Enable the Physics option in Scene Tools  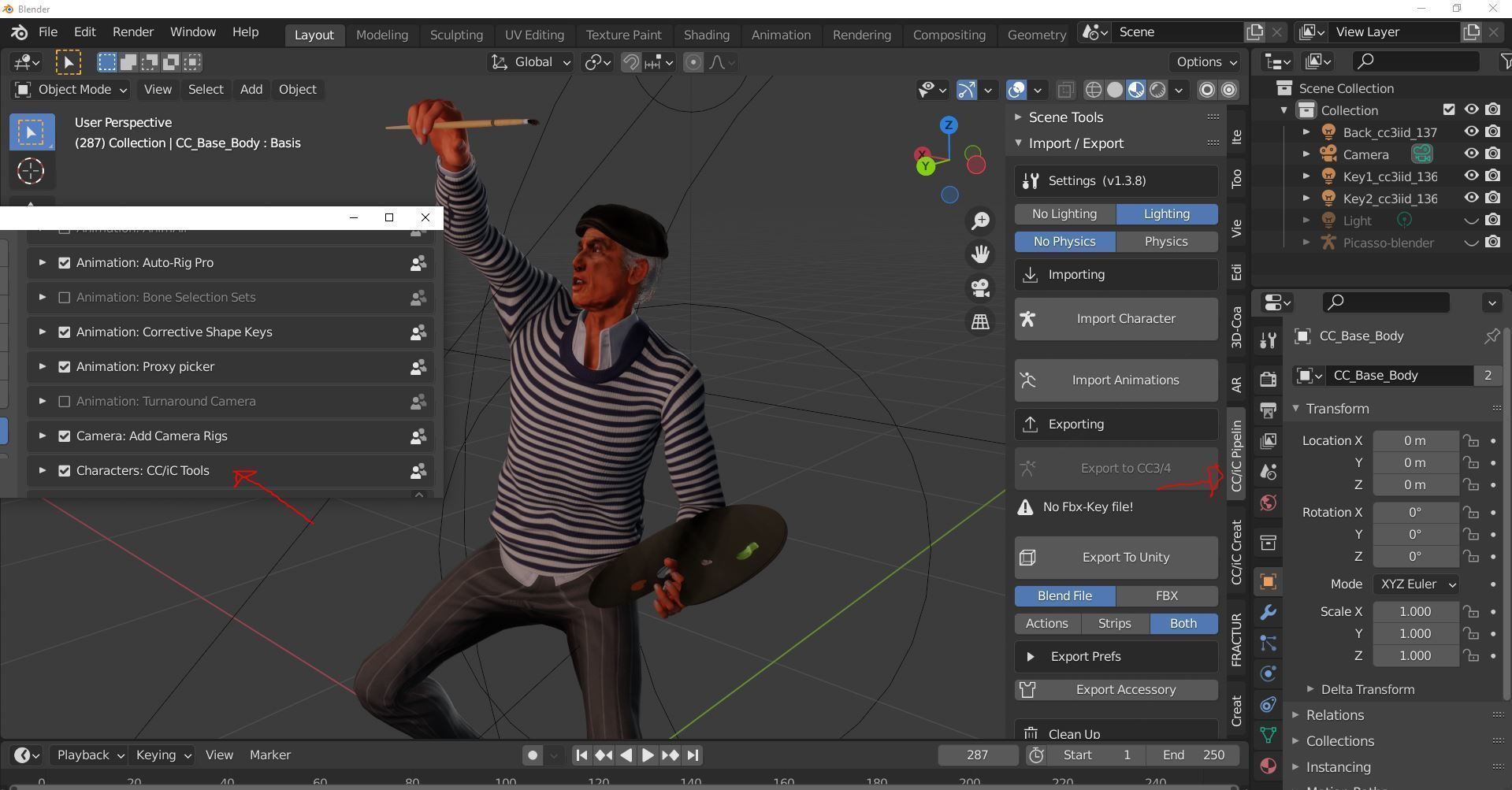1166,241
